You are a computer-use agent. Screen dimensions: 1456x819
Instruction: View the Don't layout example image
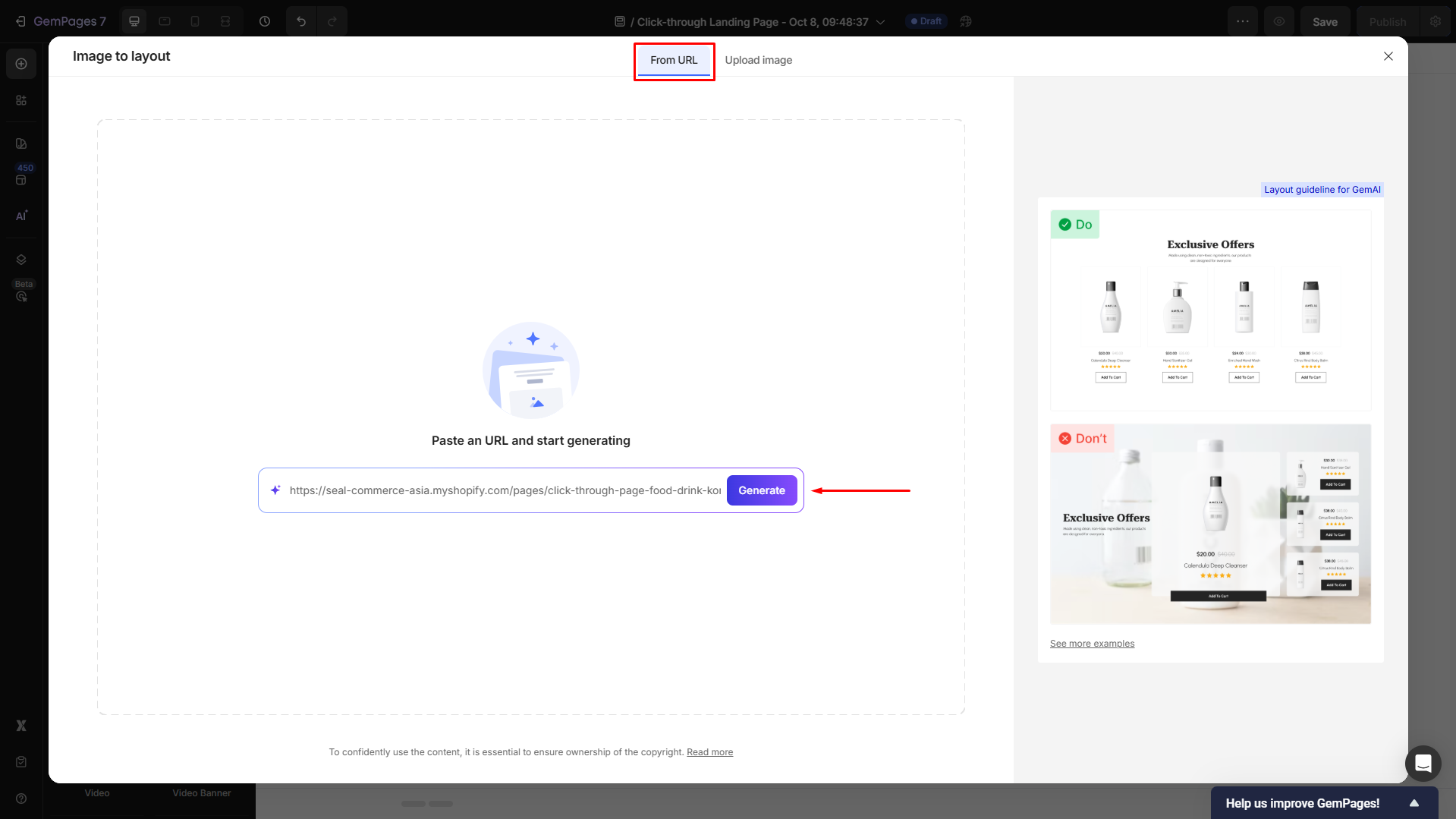pos(1210,524)
